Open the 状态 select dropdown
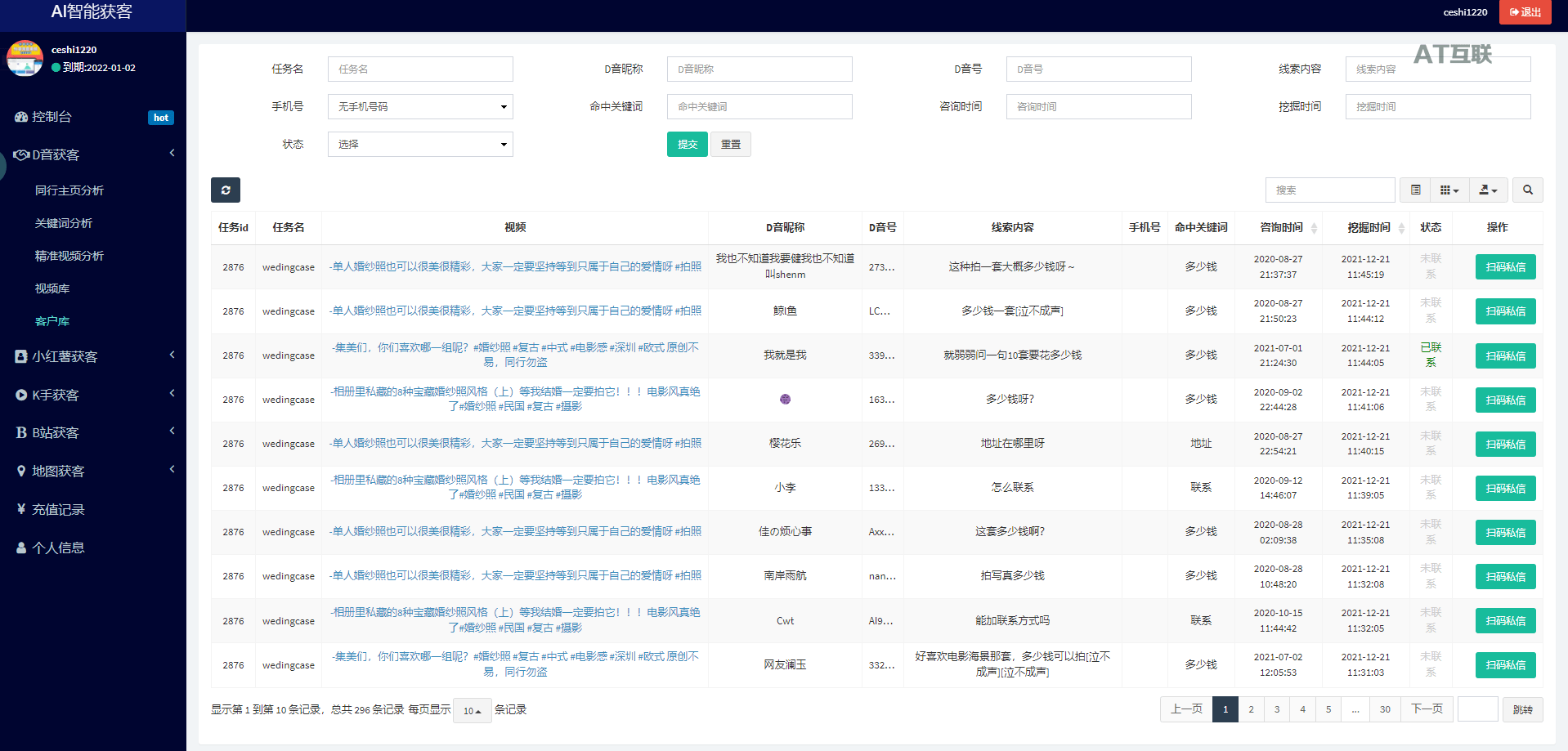Screen dimensions: 1568x751 [420, 144]
